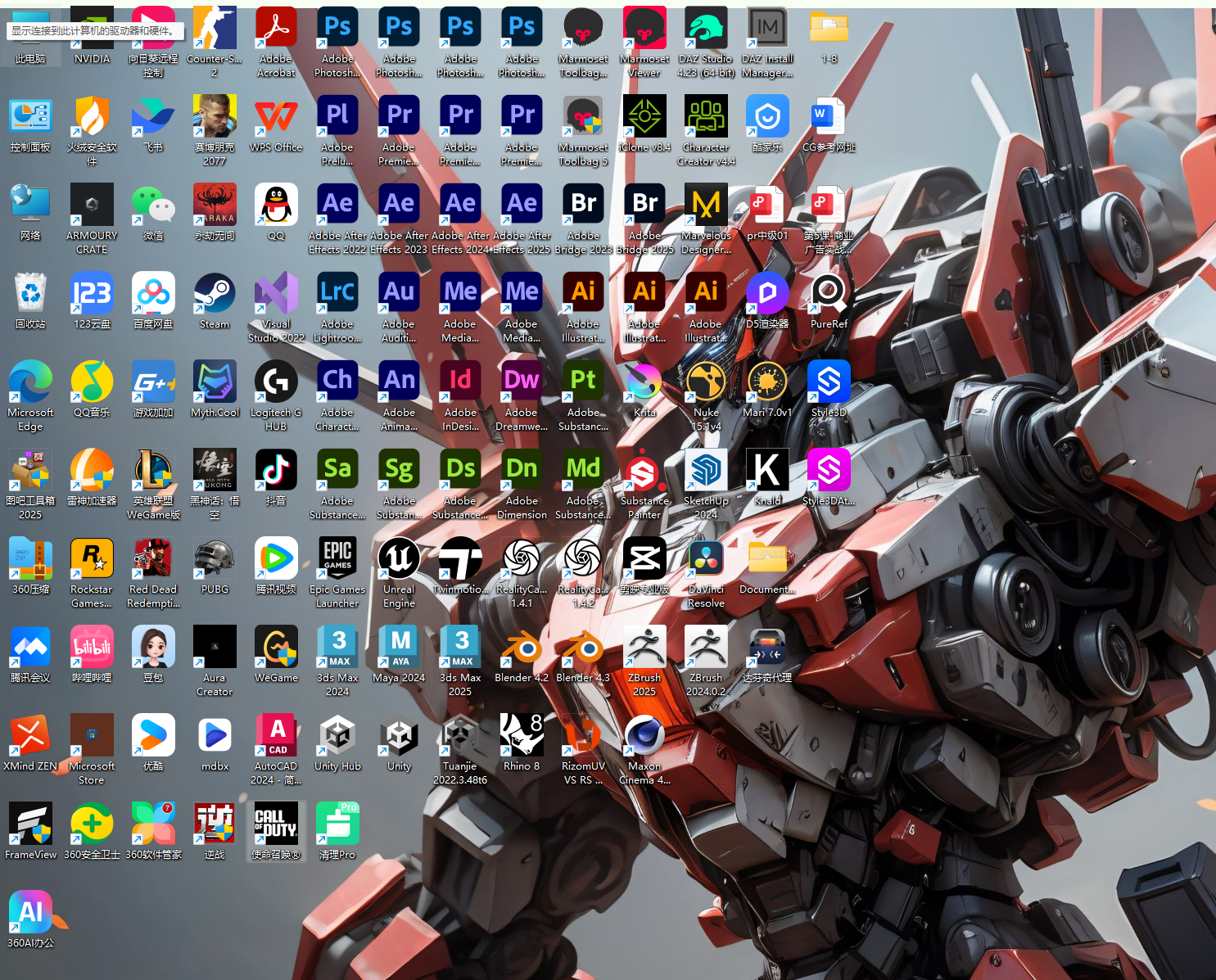Image resolution: width=1216 pixels, height=980 pixels.
Task: Click the Marvelous Designer icon
Action: pyautogui.click(x=706, y=219)
